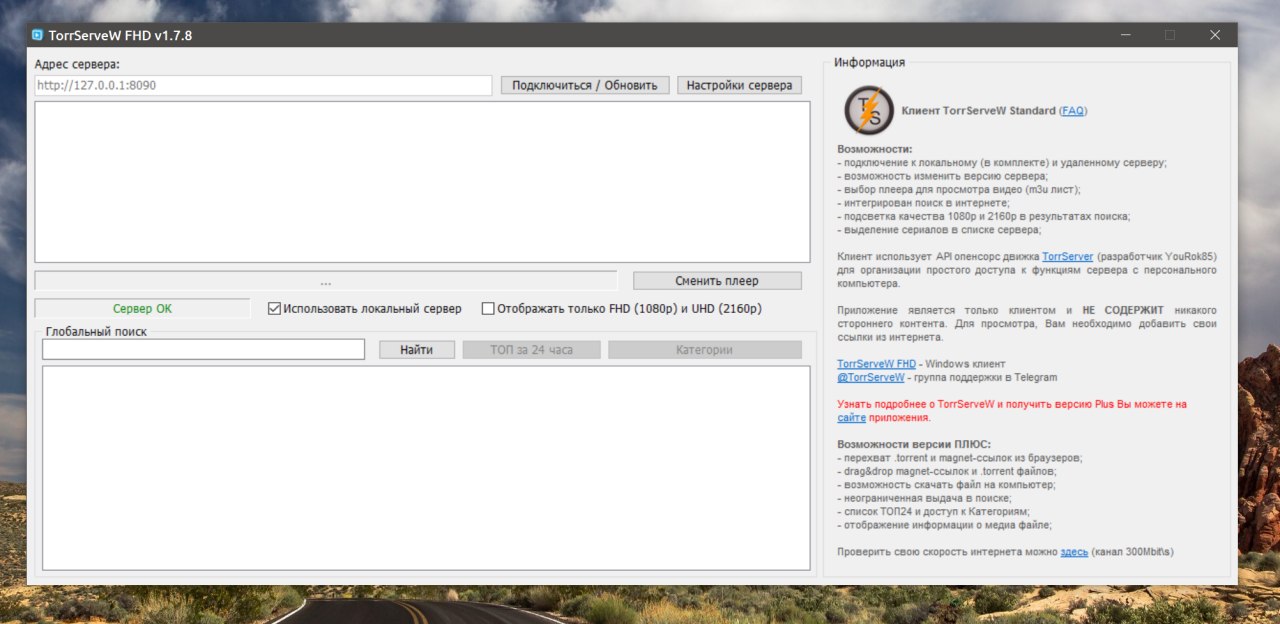The width and height of the screenshot is (1280, 624).
Task: Click inside the search results list area
Action: coord(426,468)
